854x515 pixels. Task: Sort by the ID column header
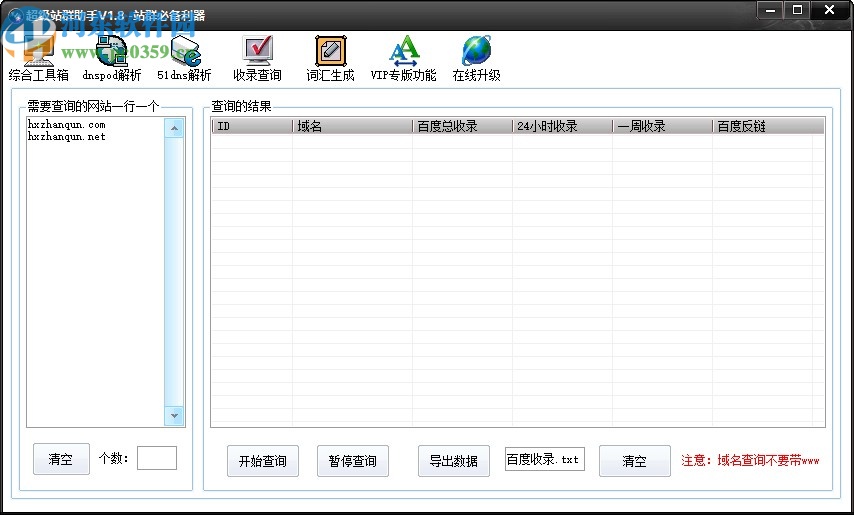tap(252, 126)
